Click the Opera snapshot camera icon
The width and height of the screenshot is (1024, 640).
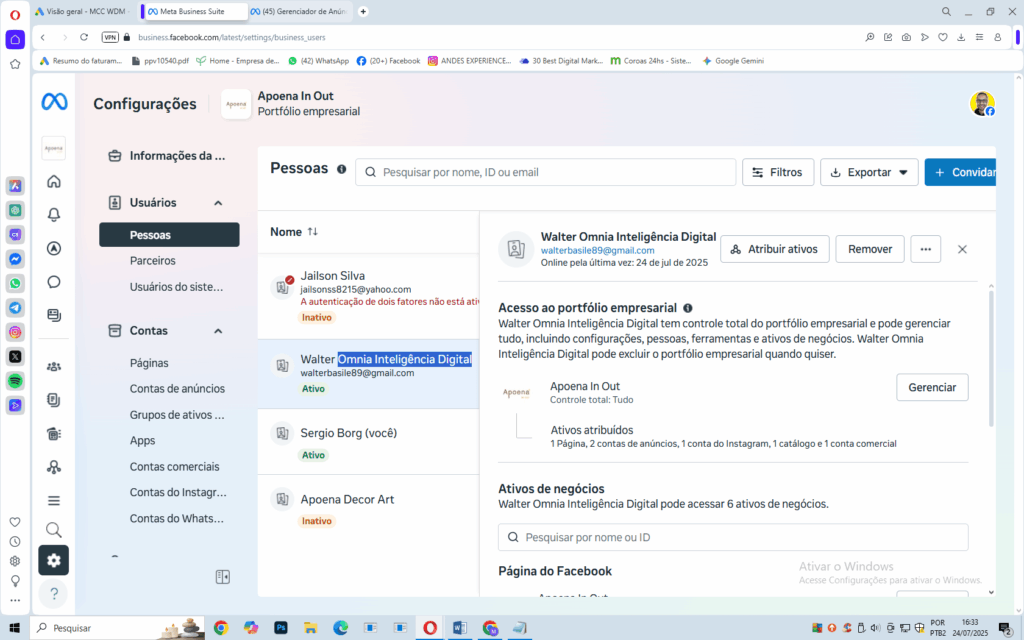click(x=906, y=37)
